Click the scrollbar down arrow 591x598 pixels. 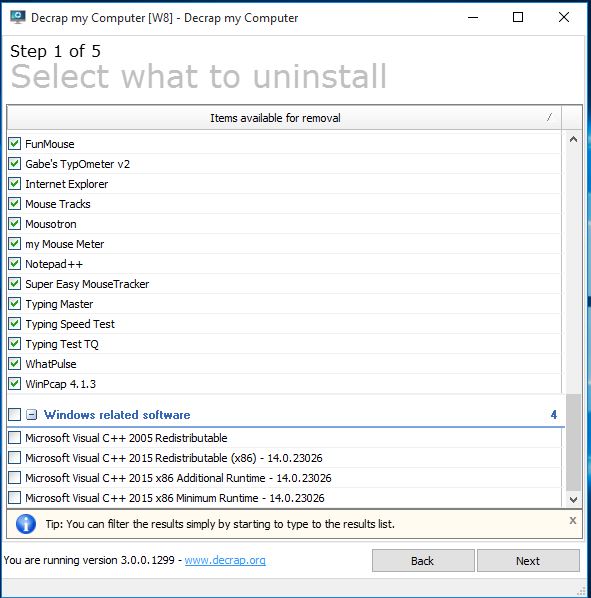[x=573, y=500]
